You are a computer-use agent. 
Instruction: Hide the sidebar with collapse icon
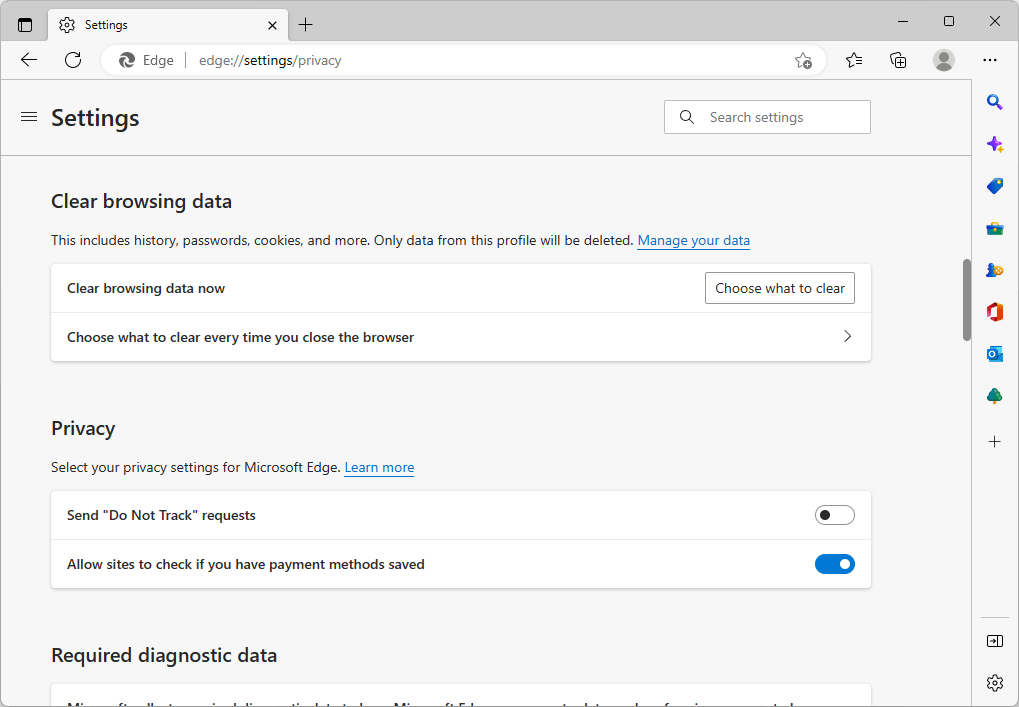[994, 641]
